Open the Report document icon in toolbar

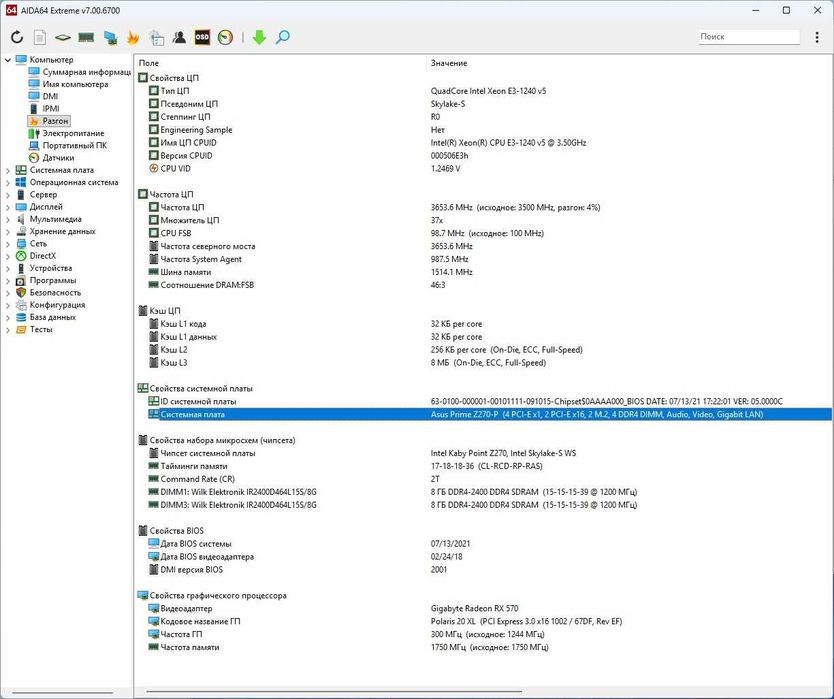[39, 37]
